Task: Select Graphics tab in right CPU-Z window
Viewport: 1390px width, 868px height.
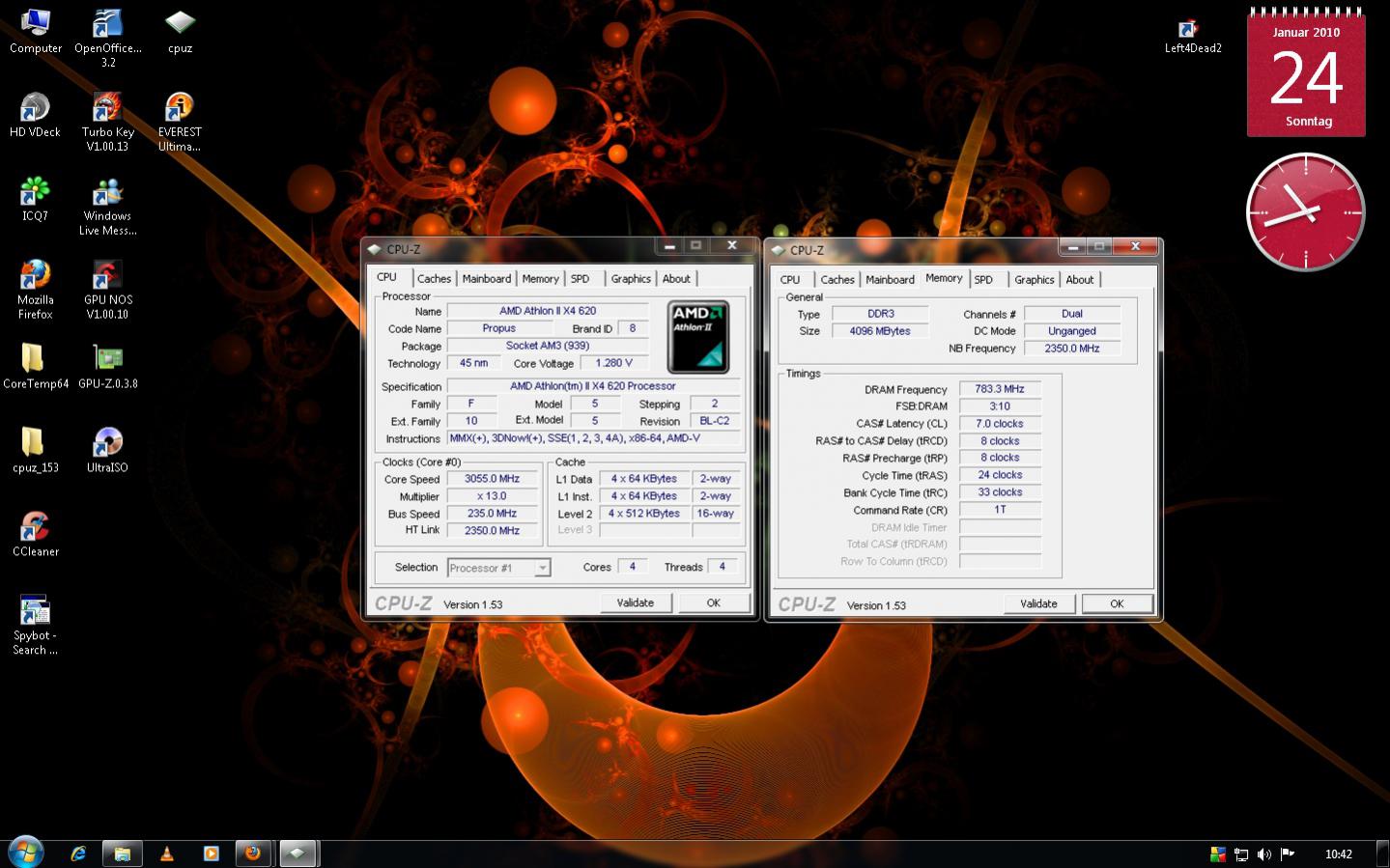Action: click(1034, 280)
